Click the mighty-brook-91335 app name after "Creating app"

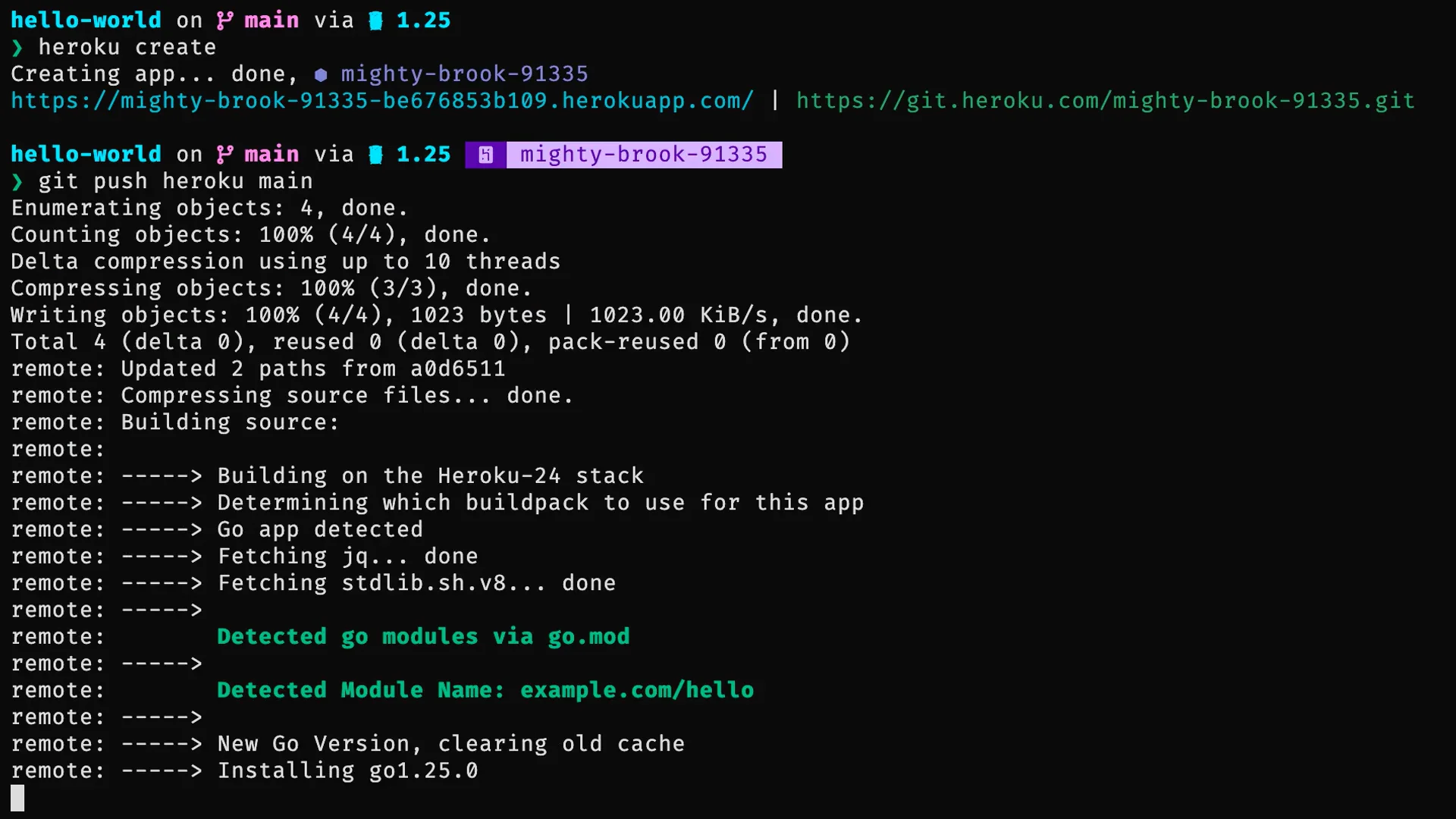pos(464,74)
